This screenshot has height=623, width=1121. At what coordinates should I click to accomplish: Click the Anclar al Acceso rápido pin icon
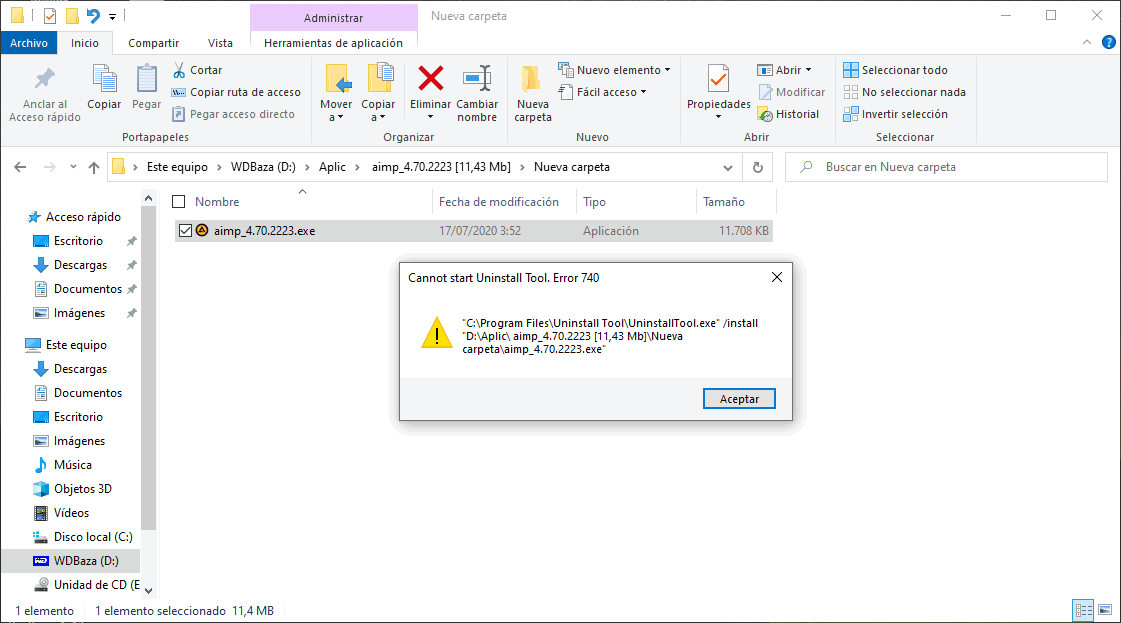[44, 79]
